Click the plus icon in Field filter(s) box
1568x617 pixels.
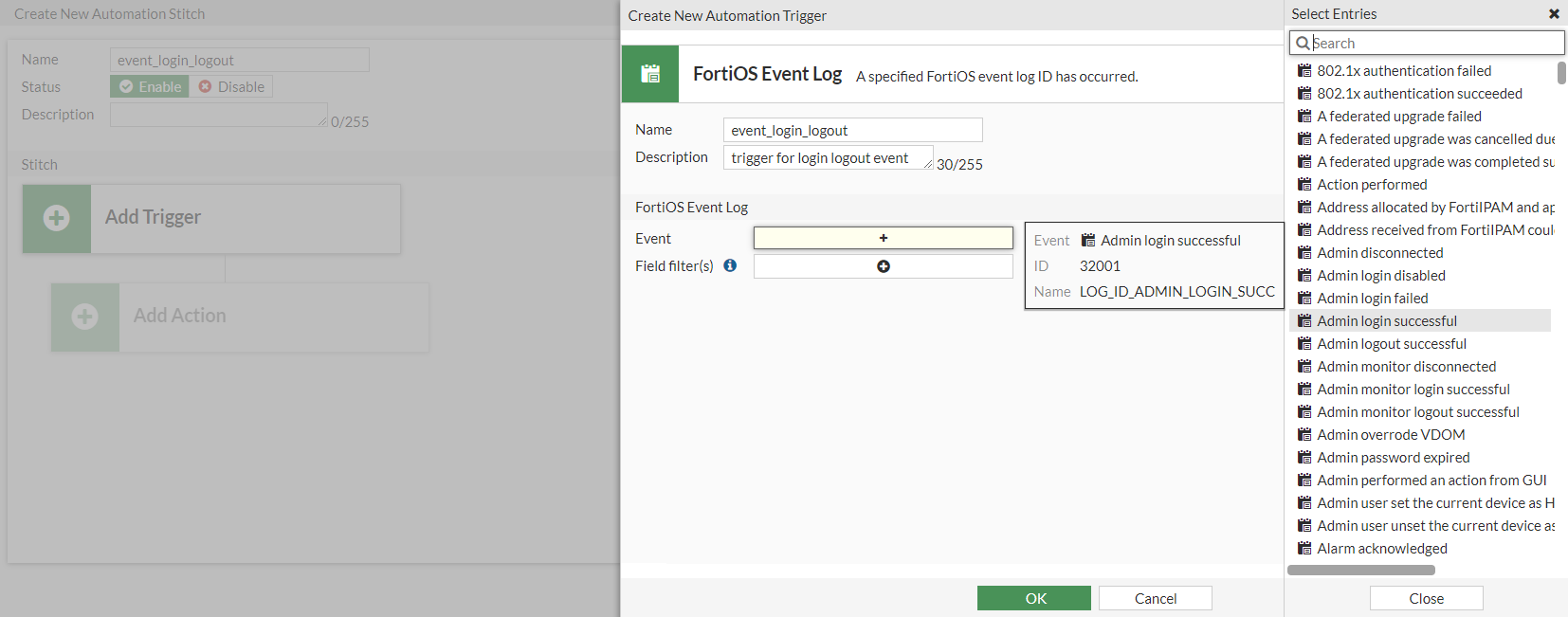884,266
